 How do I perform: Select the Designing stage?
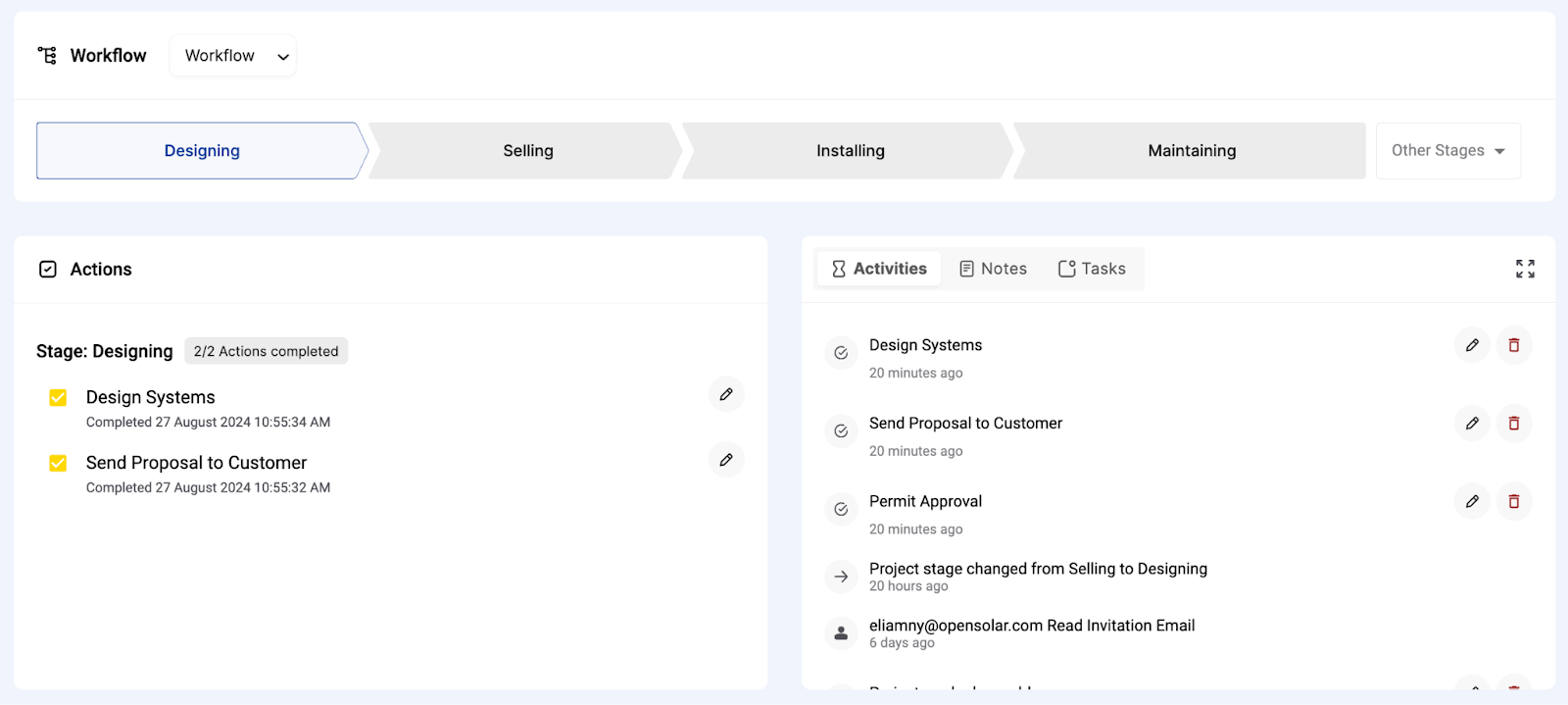[202, 151]
